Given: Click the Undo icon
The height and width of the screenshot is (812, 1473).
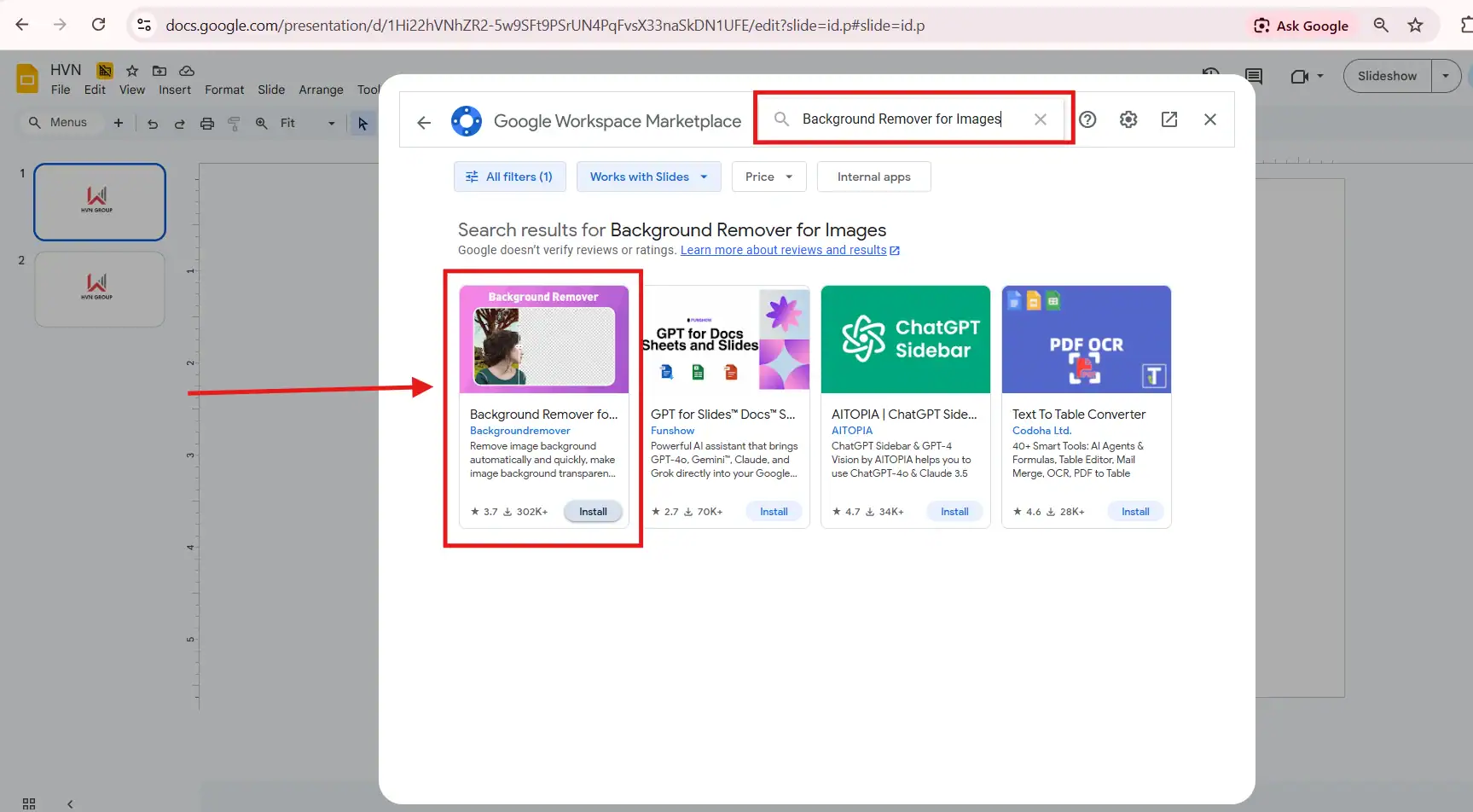Looking at the screenshot, I should tap(152, 123).
